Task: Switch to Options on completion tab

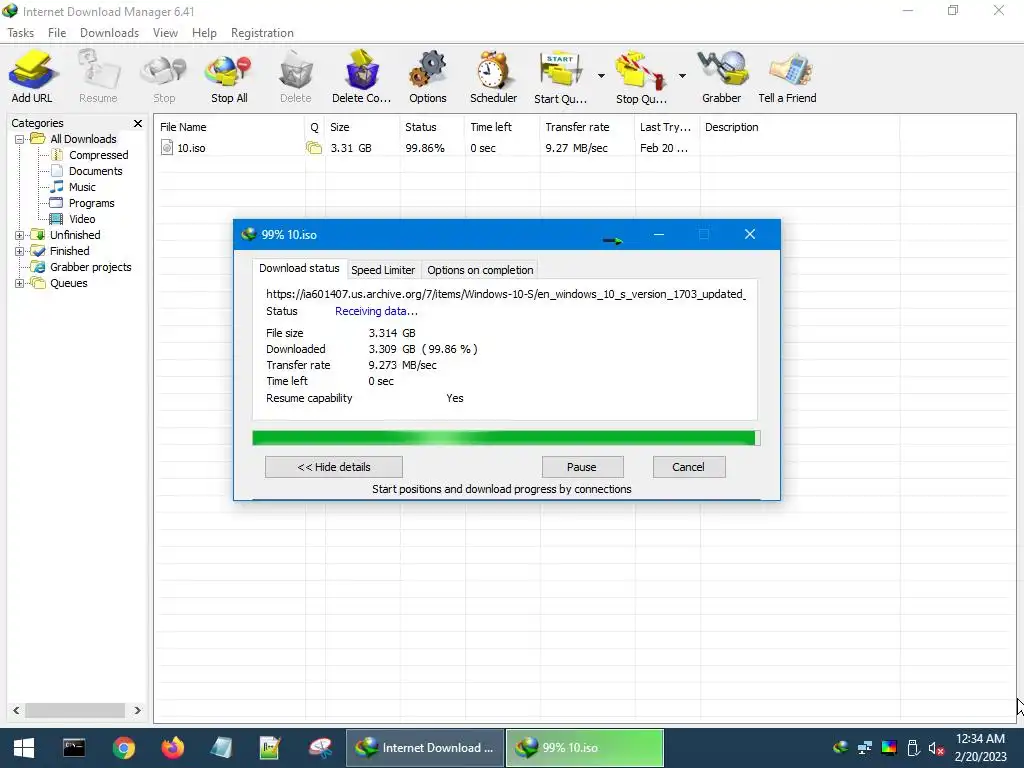Action: tap(480, 270)
